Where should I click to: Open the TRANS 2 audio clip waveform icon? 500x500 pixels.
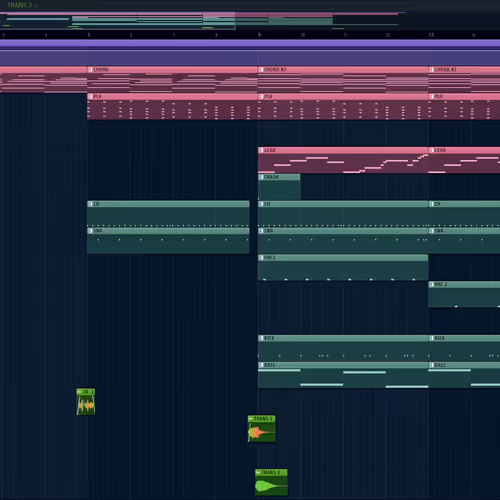251,419
